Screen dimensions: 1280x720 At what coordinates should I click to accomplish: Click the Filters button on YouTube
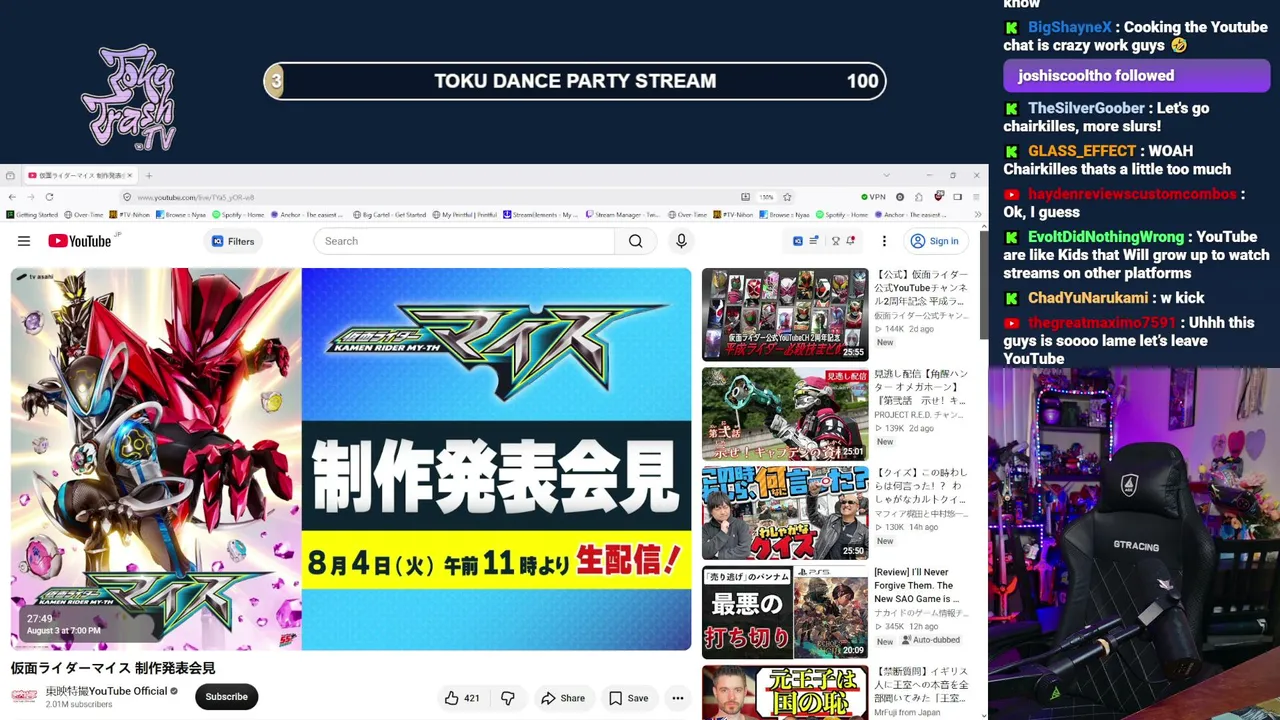(234, 241)
